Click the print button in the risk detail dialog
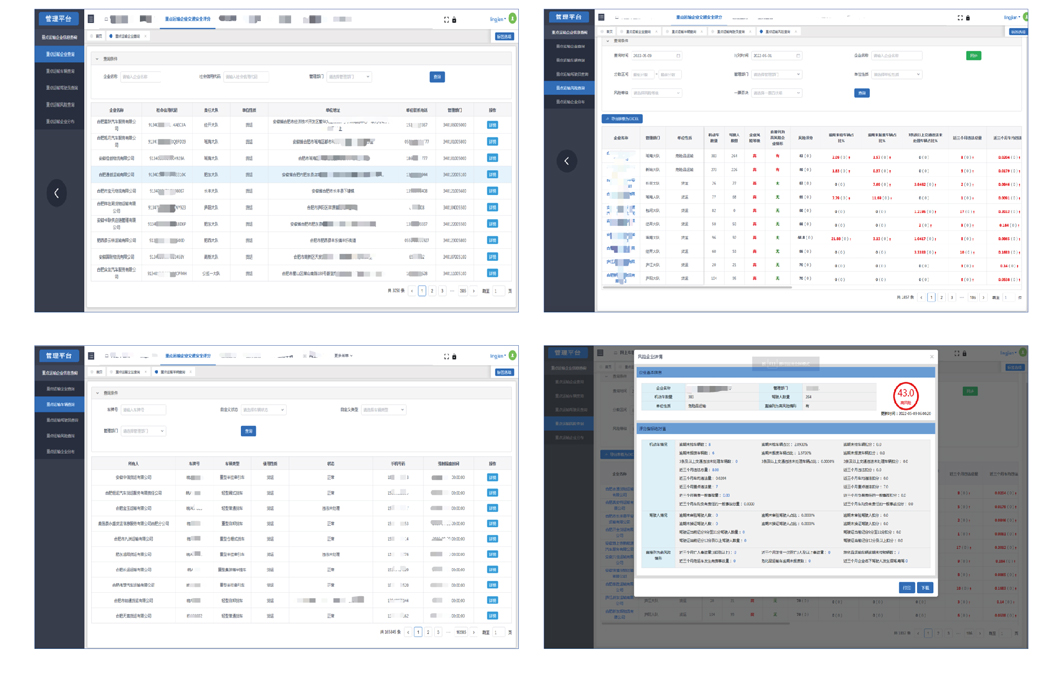1059x677 pixels. [x=906, y=588]
